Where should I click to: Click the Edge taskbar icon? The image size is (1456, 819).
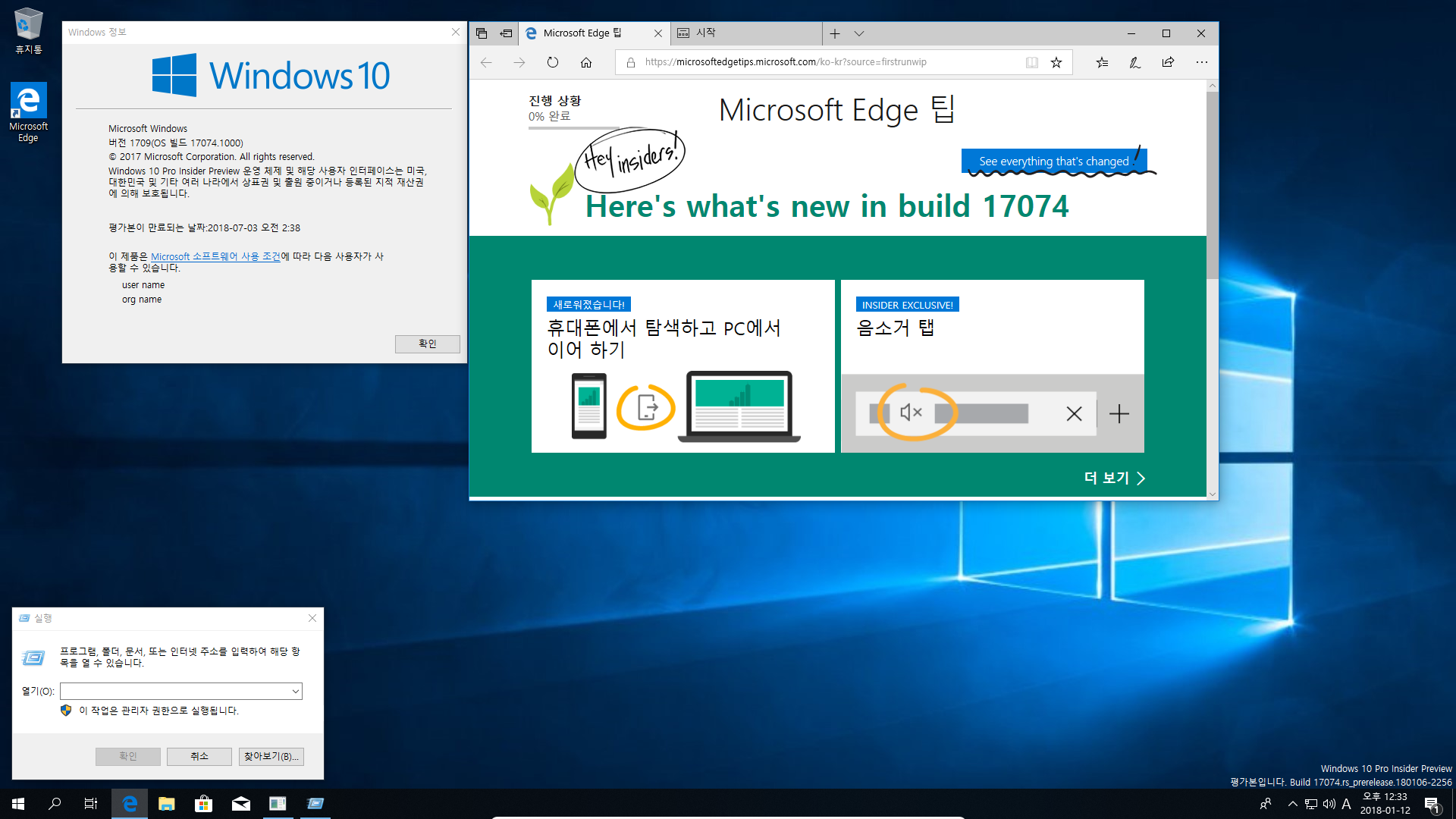130,804
